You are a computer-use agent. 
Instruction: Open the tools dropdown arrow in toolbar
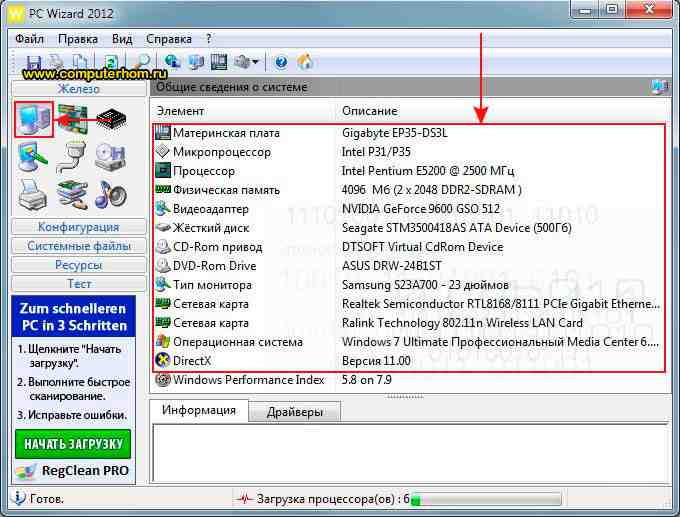tap(255, 62)
